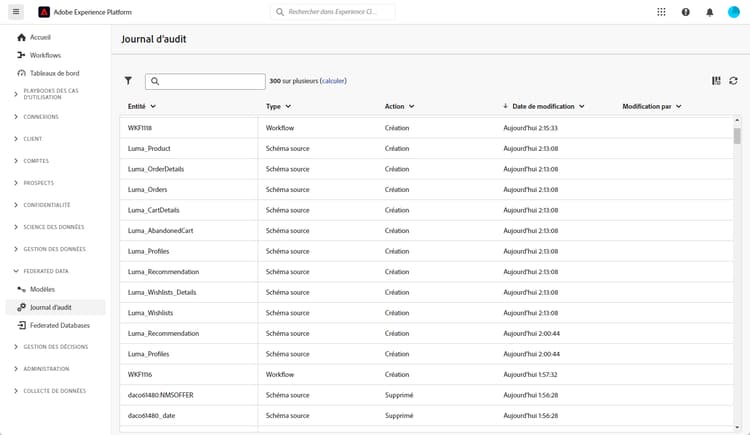Show notifications bell
The image size is (750, 435).
coord(710,12)
